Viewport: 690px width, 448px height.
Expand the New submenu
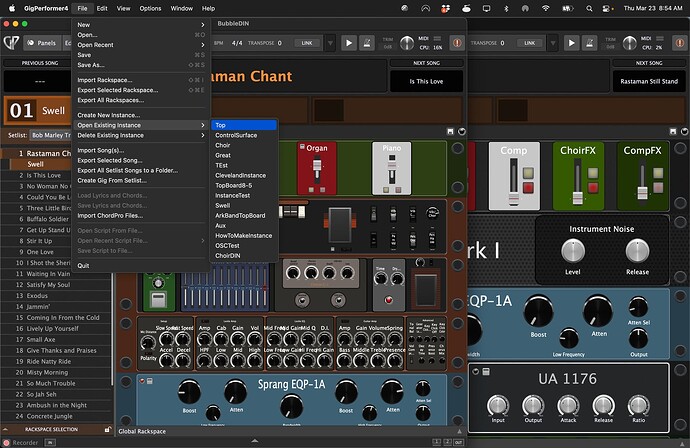pyautogui.click(x=141, y=25)
